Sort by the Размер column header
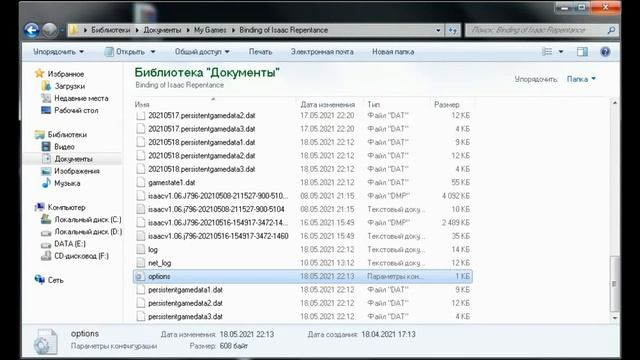640x360 pixels. point(452,104)
